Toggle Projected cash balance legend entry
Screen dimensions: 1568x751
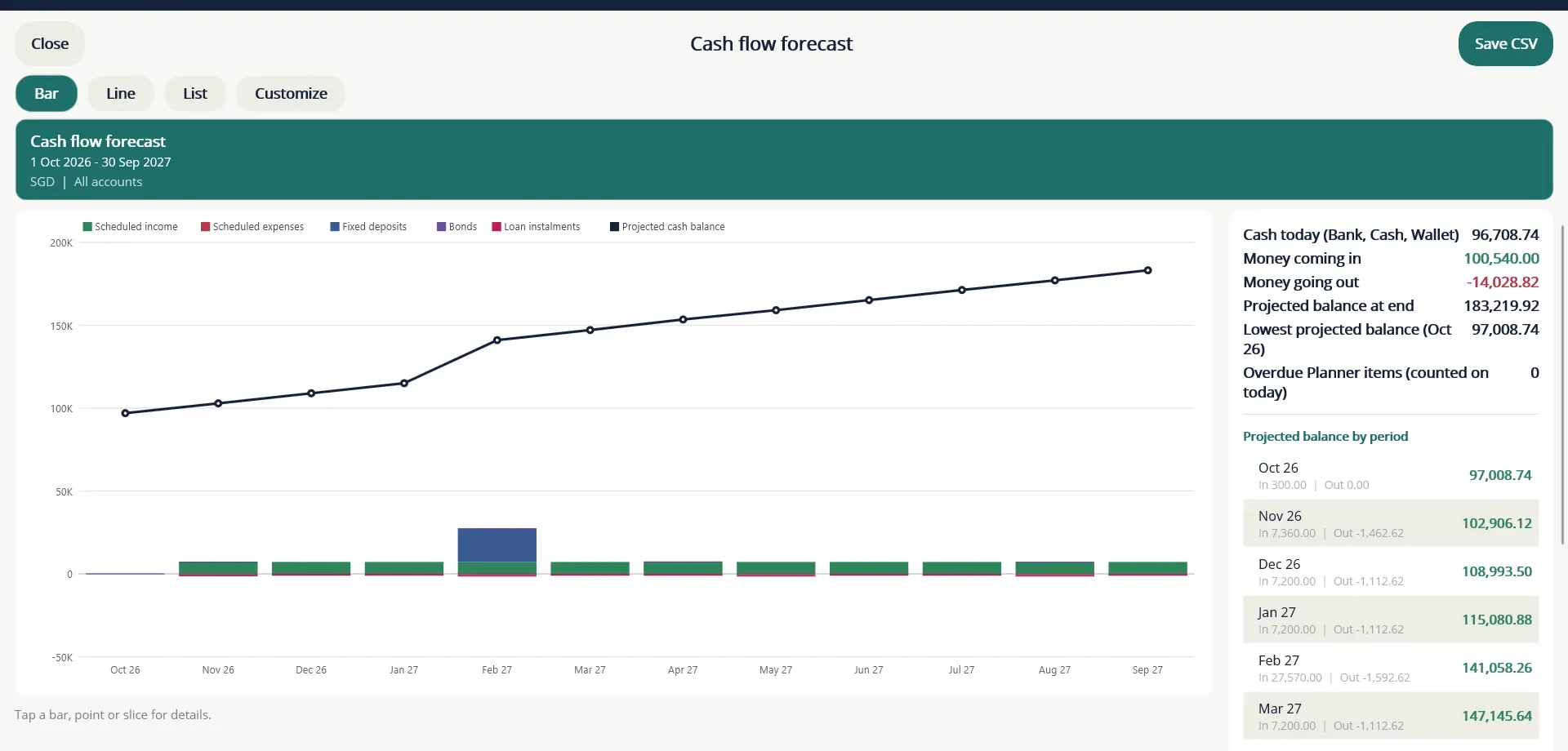point(667,227)
